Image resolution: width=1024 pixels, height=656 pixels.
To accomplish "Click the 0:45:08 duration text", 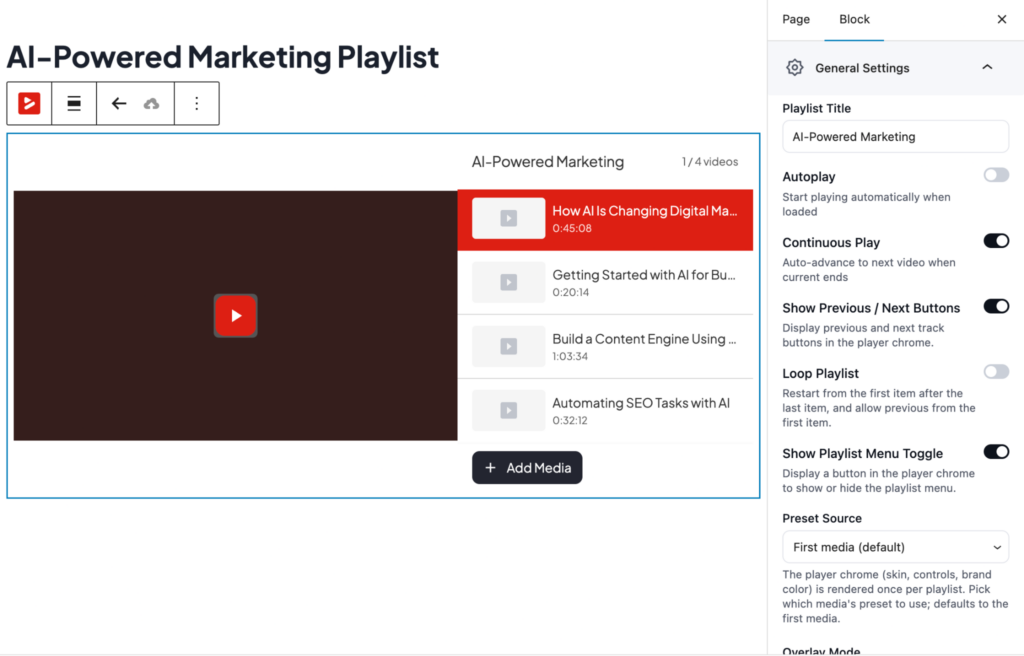I will click(x=572, y=229).
